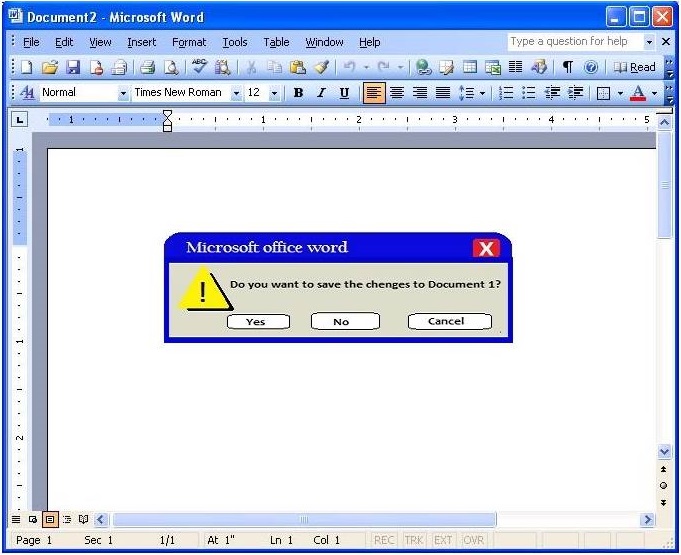Click the Insert Table icon

[469, 67]
